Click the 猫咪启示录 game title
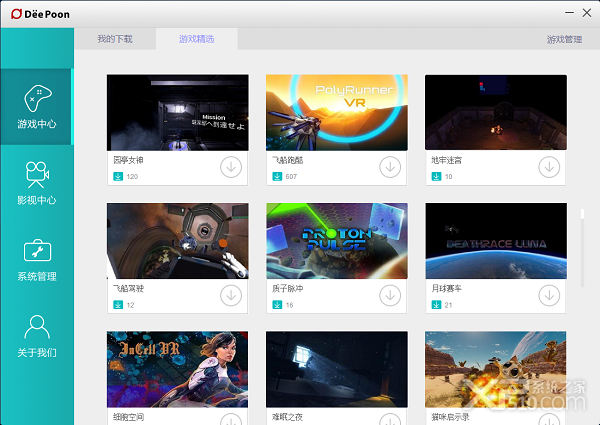Image resolution: width=600 pixels, height=425 pixels. click(x=450, y=417)
